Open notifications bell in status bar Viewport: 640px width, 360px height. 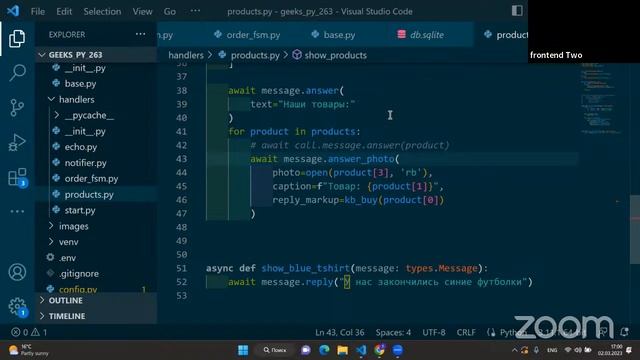click(624, 332)
